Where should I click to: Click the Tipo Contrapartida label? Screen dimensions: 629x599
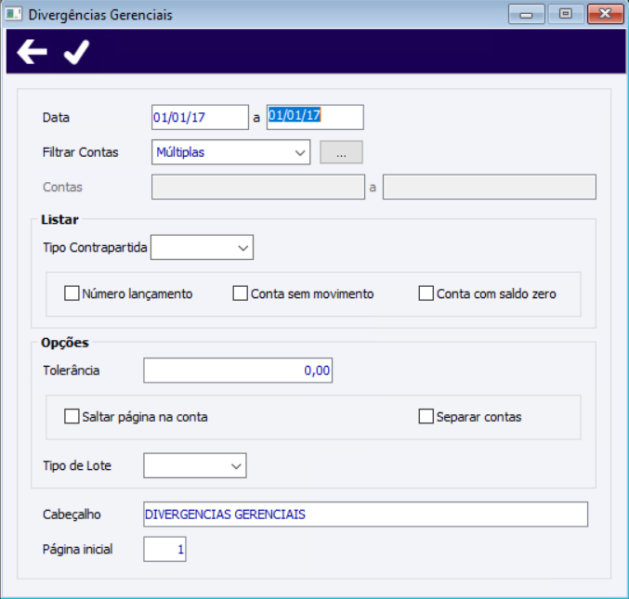tap(95, 248)
